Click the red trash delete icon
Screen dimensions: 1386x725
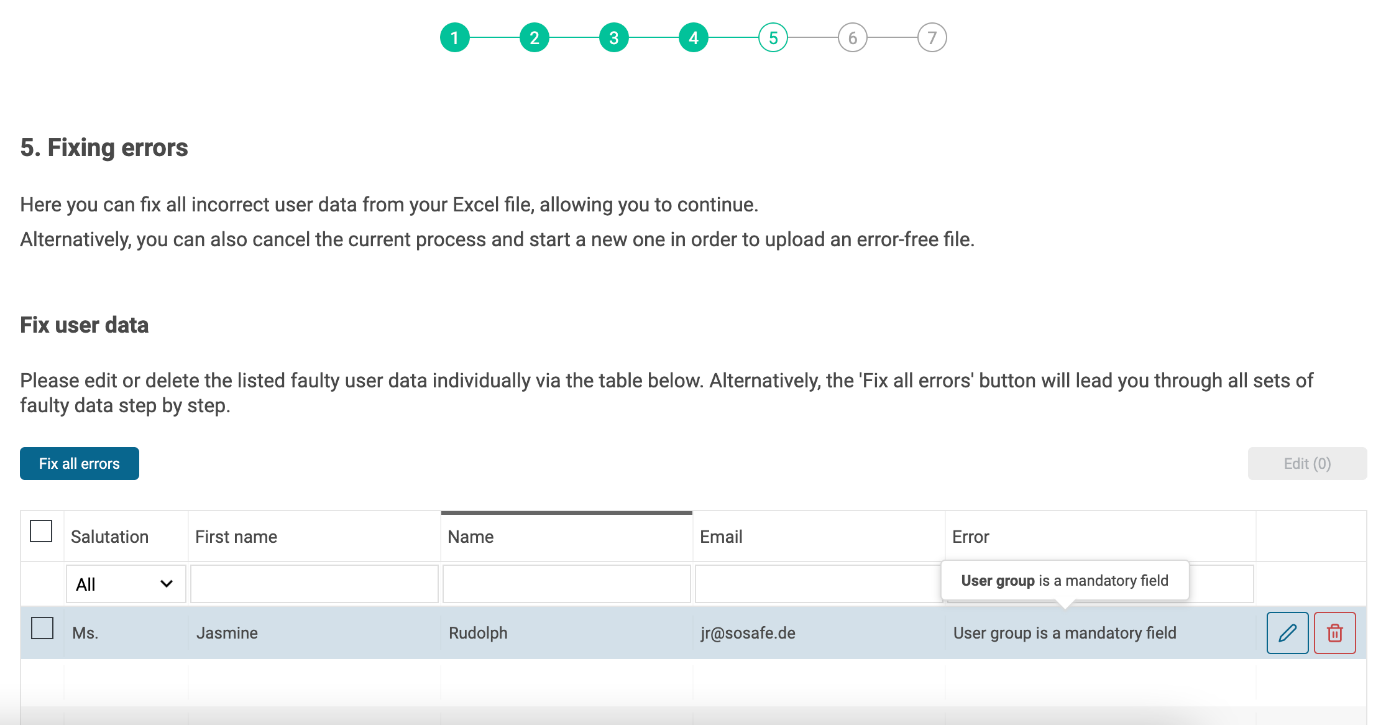pyautogui.click(x=1334, y=633)
